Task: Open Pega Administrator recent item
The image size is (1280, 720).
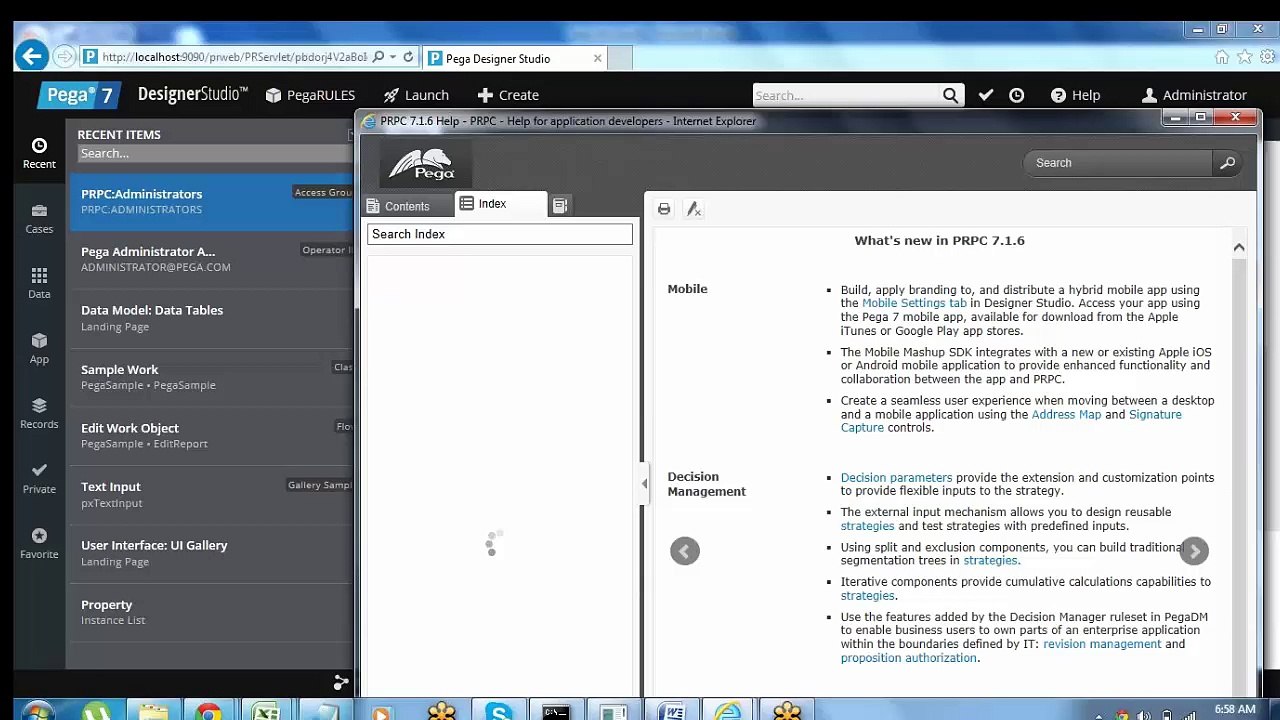Action: 210,259
